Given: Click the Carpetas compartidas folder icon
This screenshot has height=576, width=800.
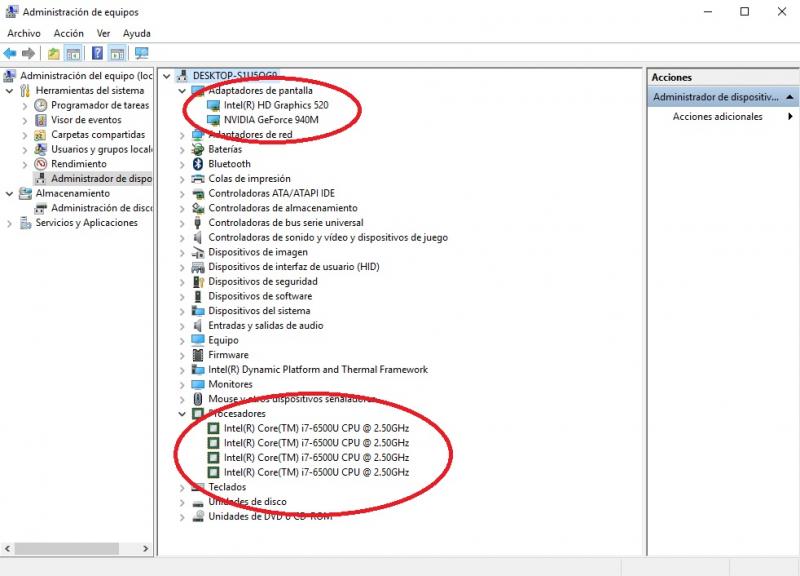Looking at the screenshot, I should coord(41,135).
